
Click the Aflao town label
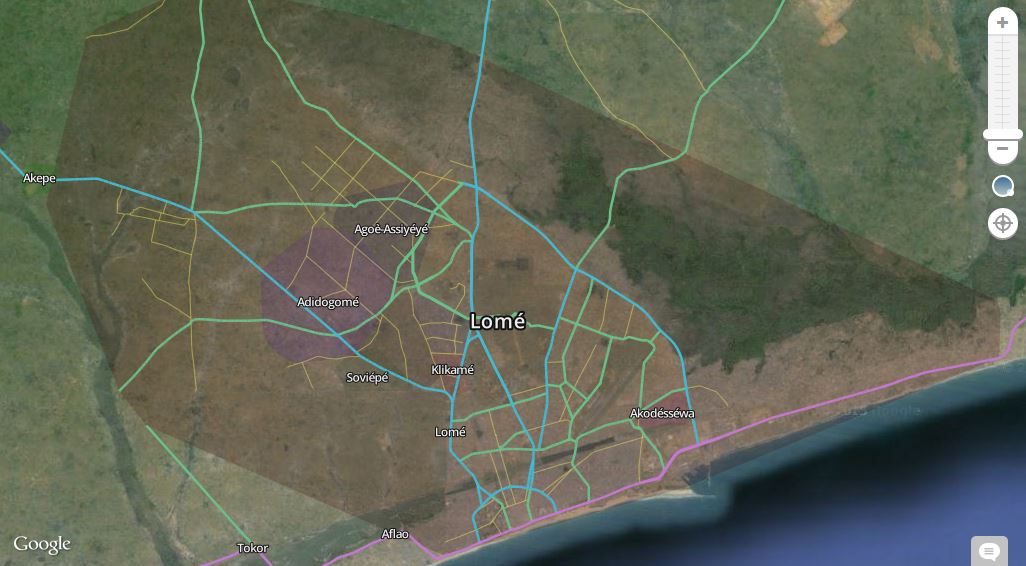click(x=395, y=534)
